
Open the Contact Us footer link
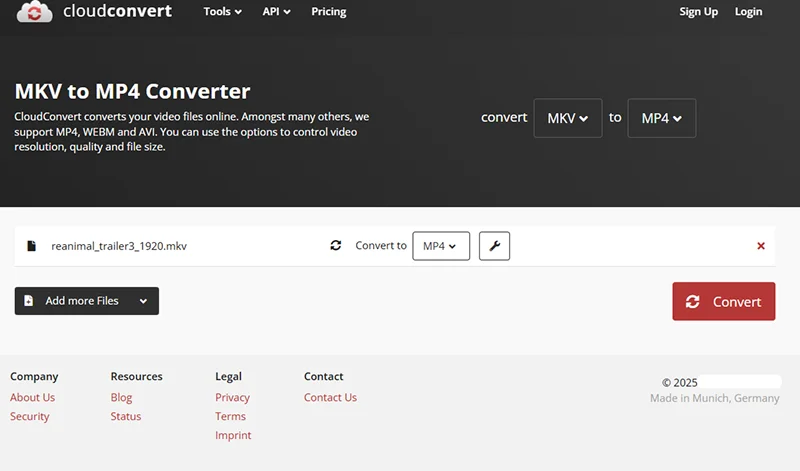coord(330,397)
